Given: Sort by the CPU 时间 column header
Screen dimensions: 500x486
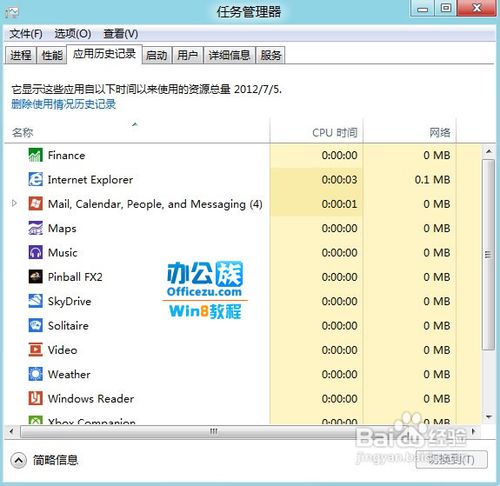Looking at the screenshot, I should (x=316, y=131).
